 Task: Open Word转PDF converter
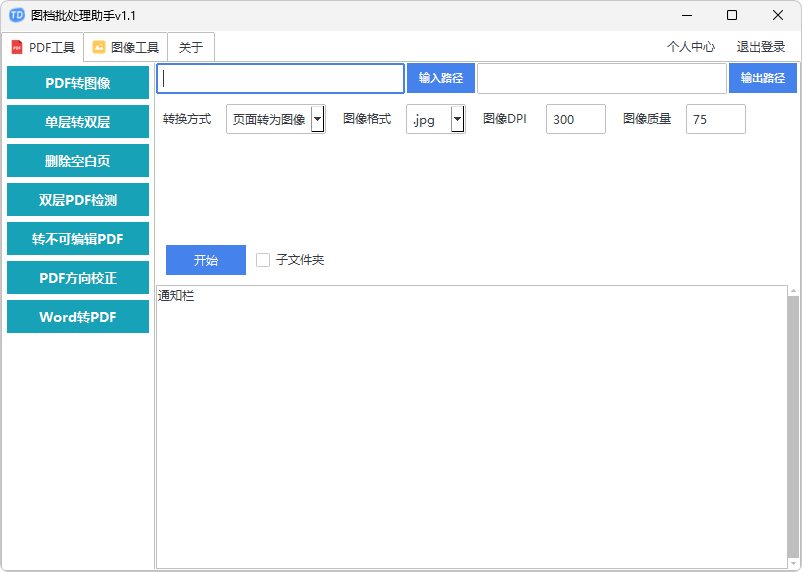pyautogui.click(x=78, y=317)
